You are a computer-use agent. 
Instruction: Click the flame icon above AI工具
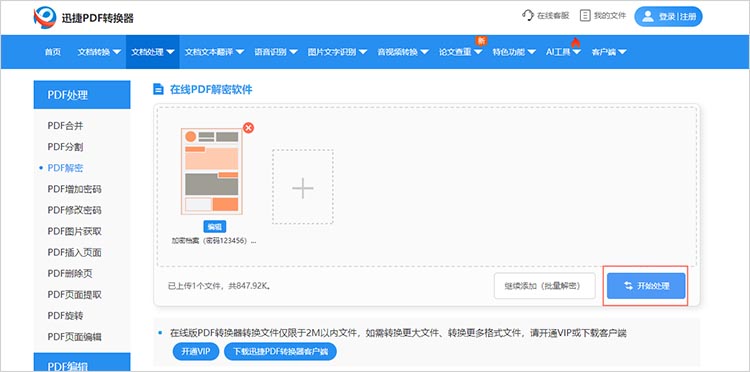pos(575,42)
